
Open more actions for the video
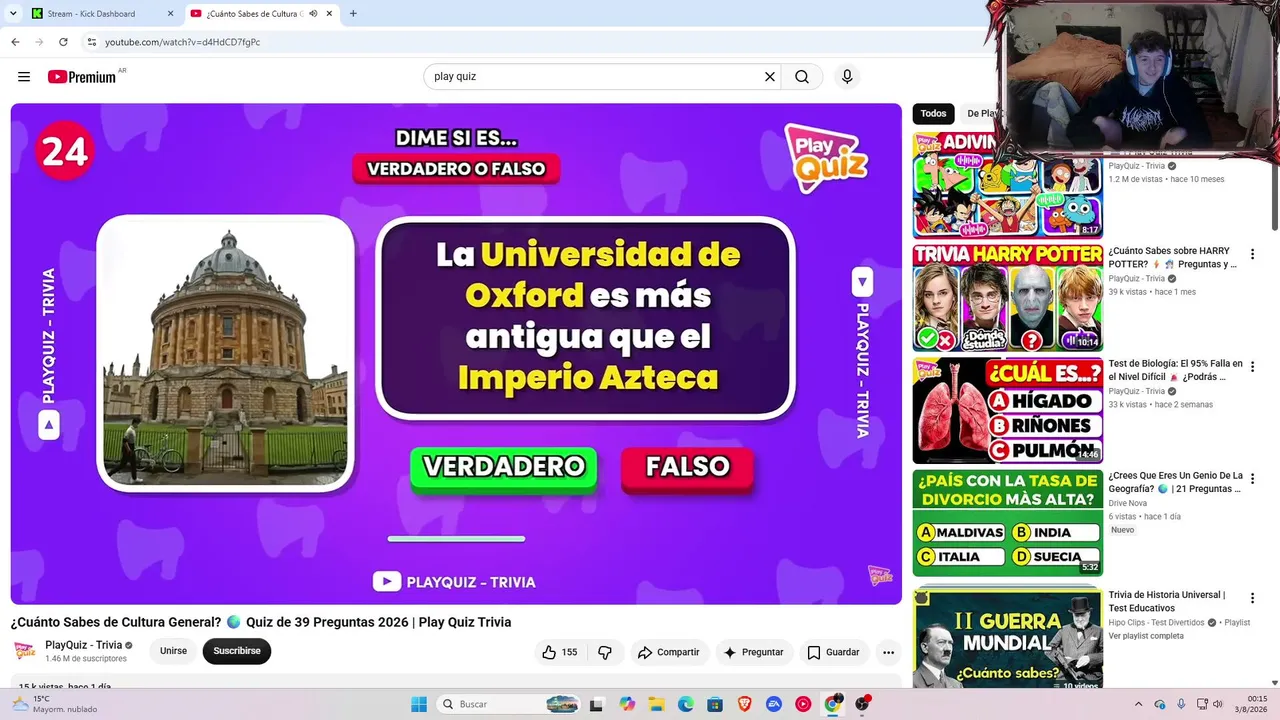click(x=888, y=652)
